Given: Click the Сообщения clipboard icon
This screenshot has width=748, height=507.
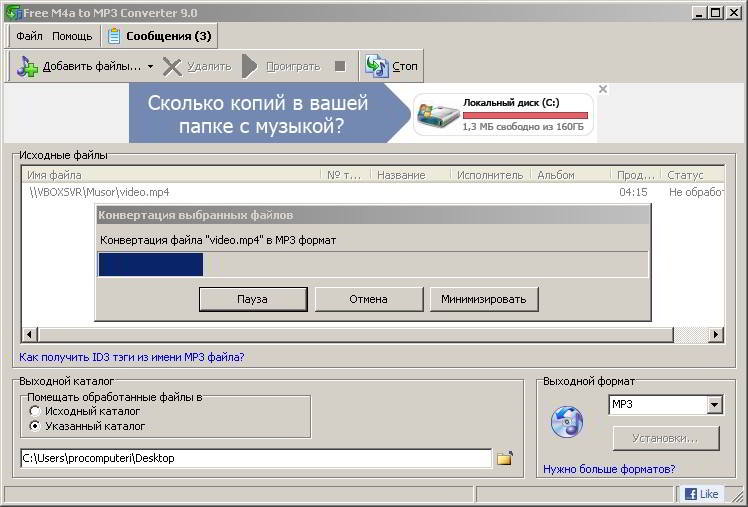Looking at the screenshot, I should pyautogui.click(x=114, y=36).
